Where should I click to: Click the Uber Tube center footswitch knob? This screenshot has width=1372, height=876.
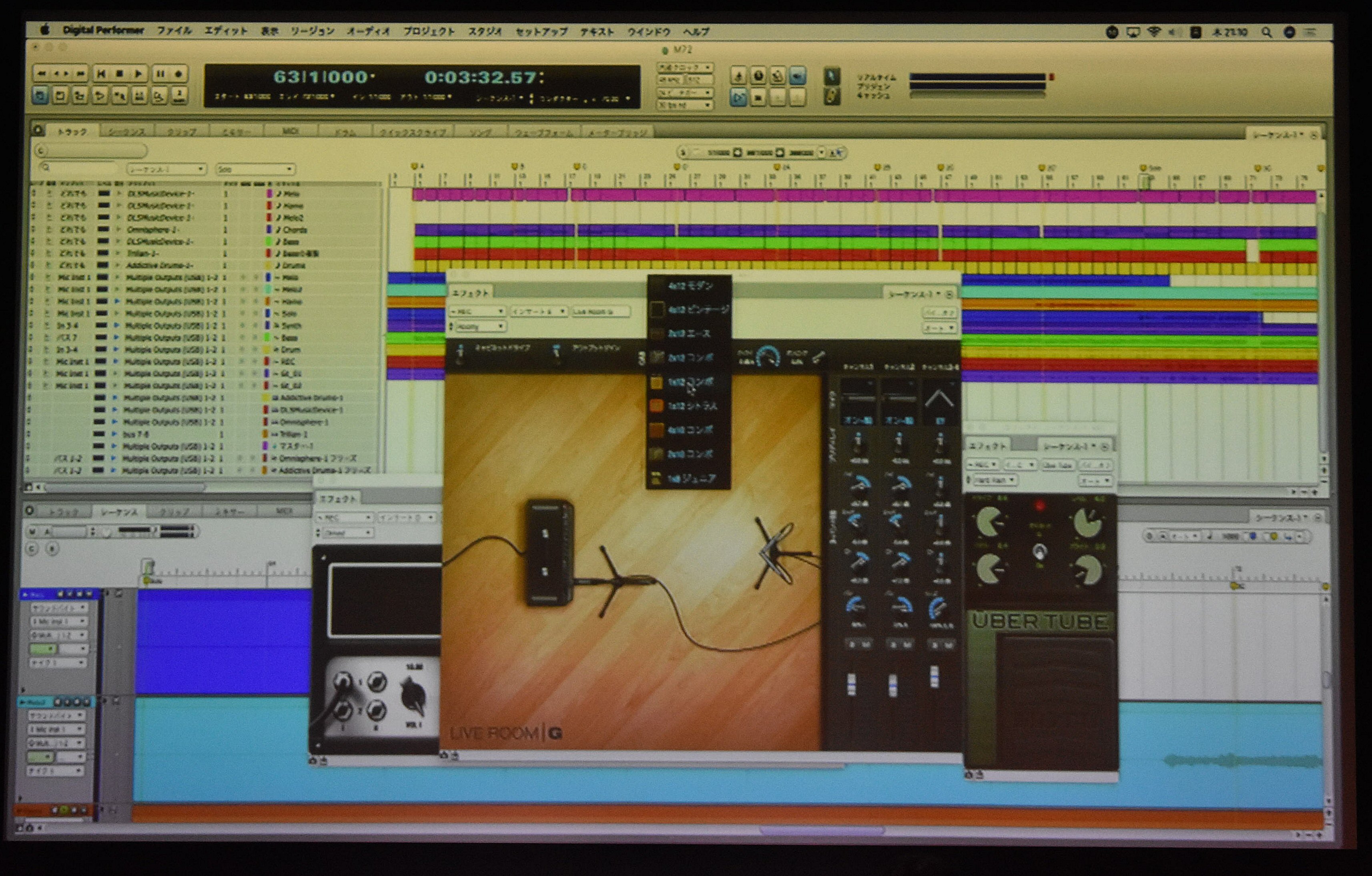[1039, 551]
